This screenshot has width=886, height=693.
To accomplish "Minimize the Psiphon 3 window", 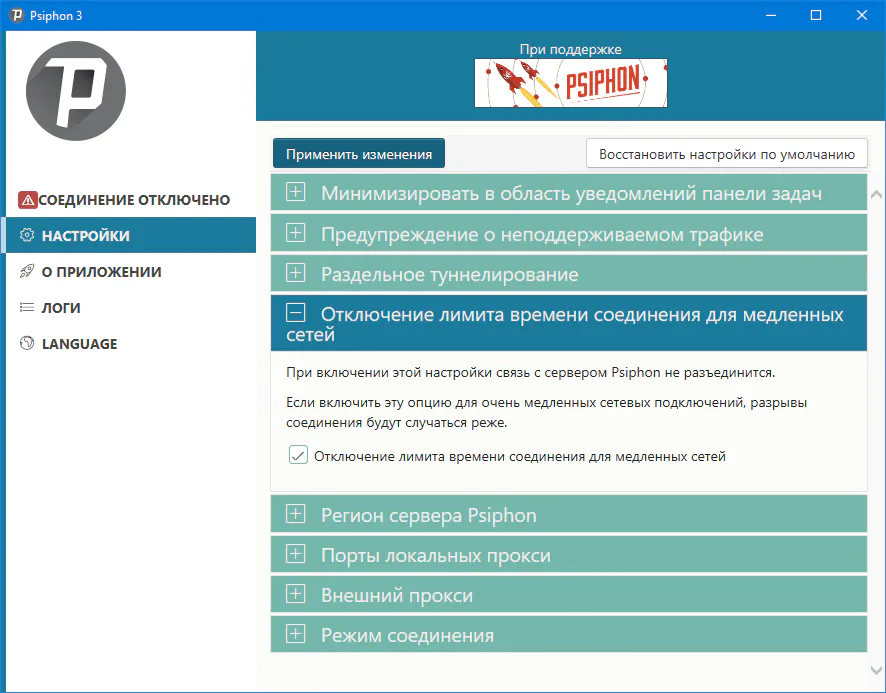I will pos(771,15).
